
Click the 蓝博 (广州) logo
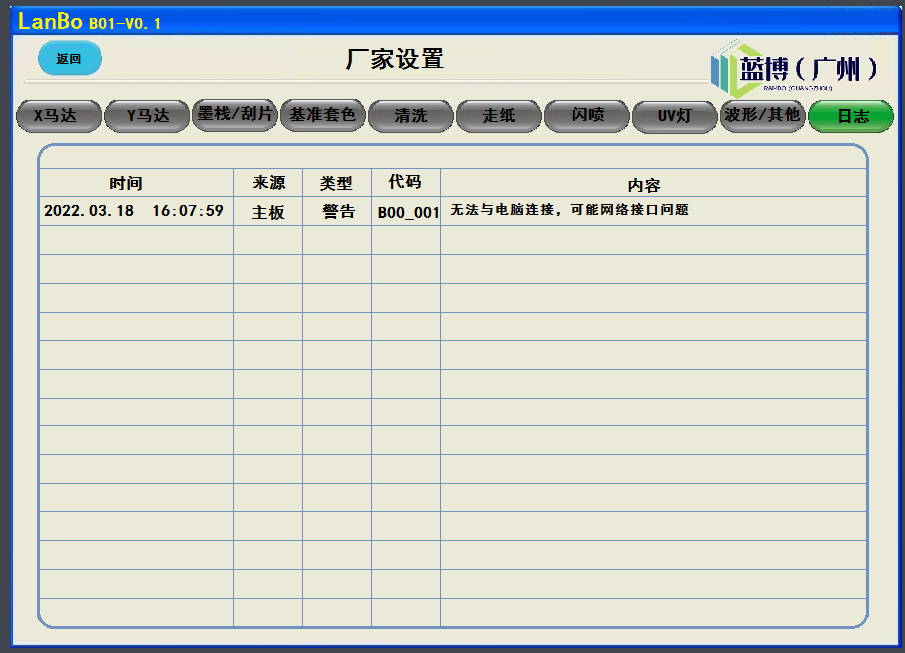tap(795, 68)
